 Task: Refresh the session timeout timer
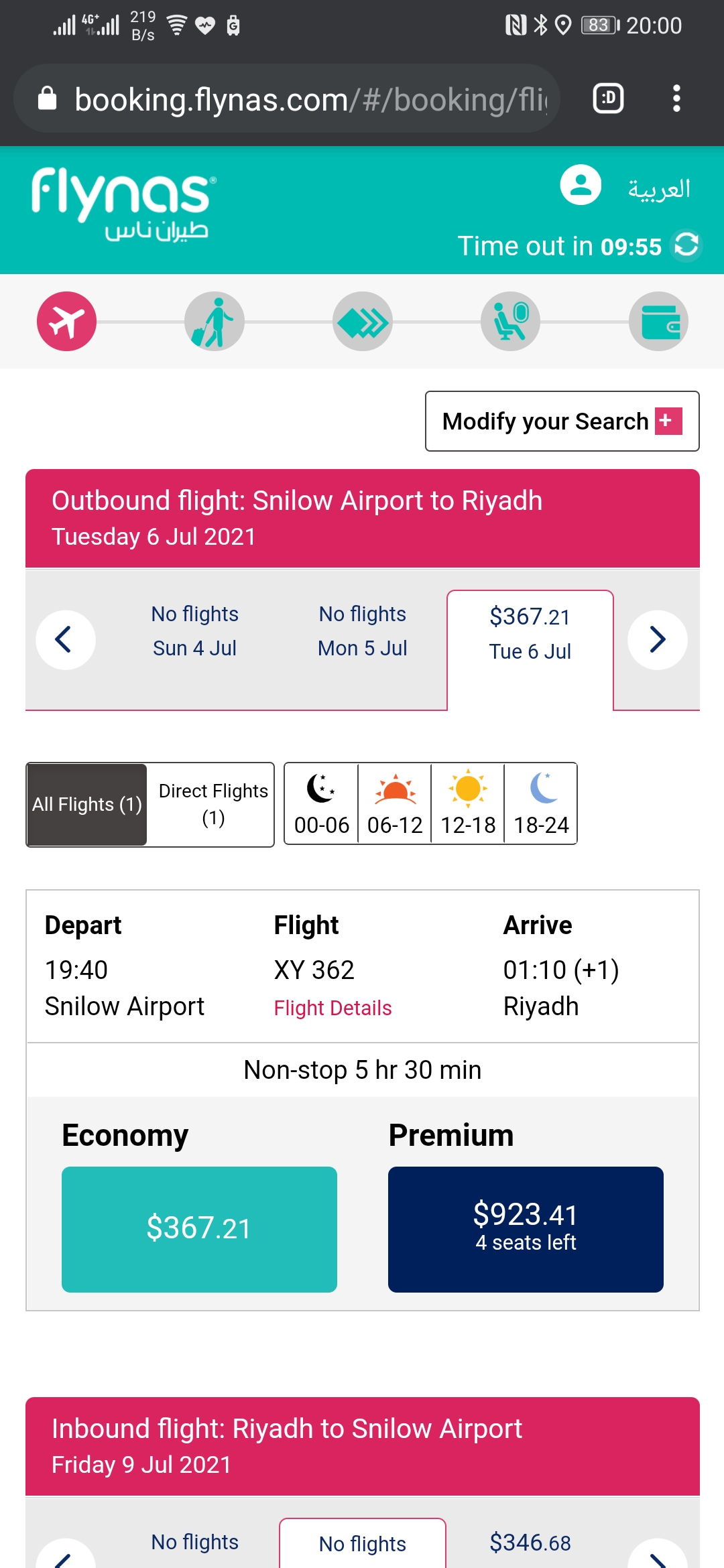(x=686, y=245)
